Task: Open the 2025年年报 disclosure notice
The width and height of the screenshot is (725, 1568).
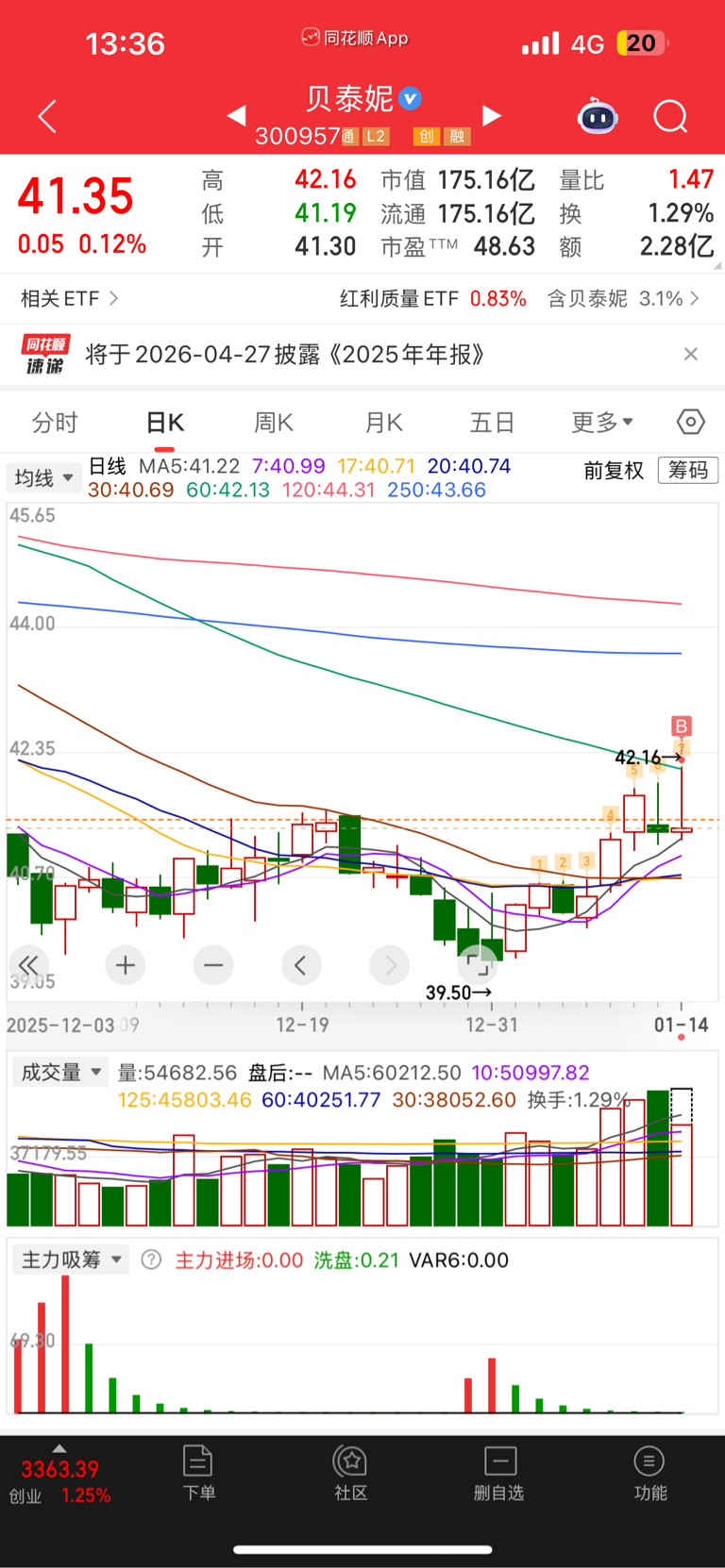Action: 285,355
